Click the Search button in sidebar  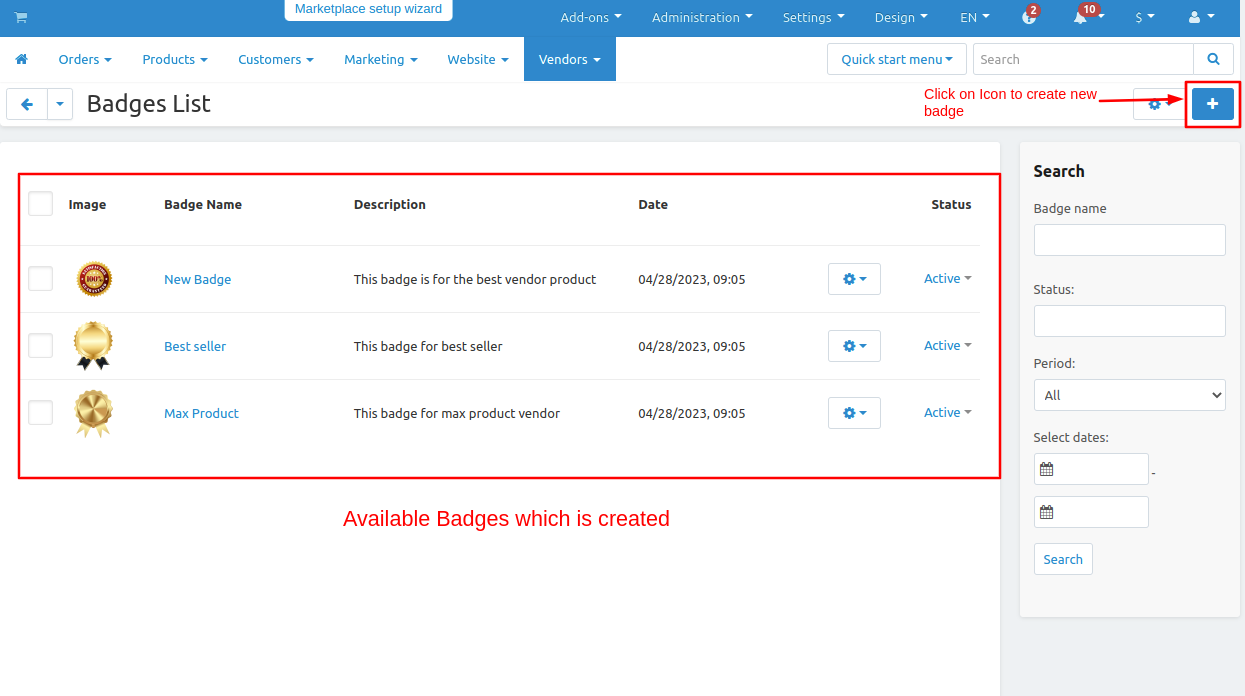(1063, 559)
